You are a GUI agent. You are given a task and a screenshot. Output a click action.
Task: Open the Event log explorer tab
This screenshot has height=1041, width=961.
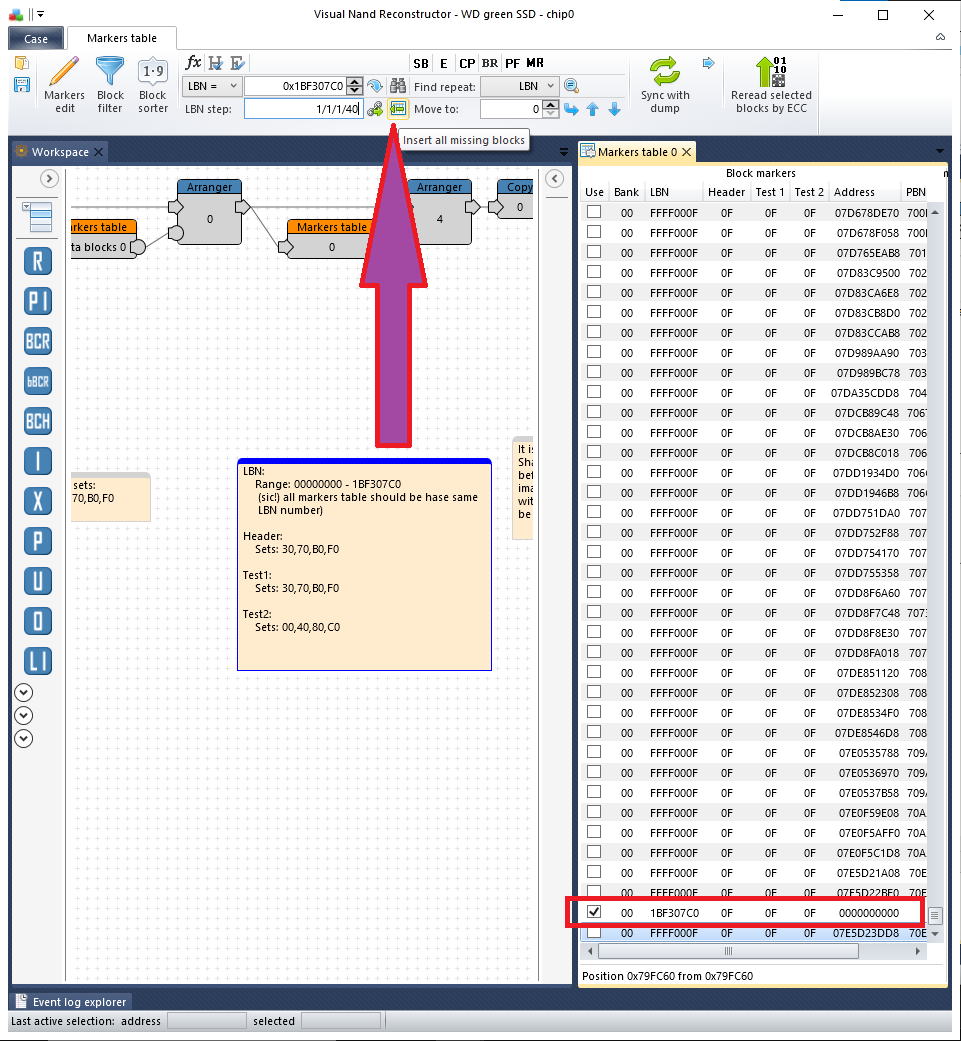(72, 1002)
